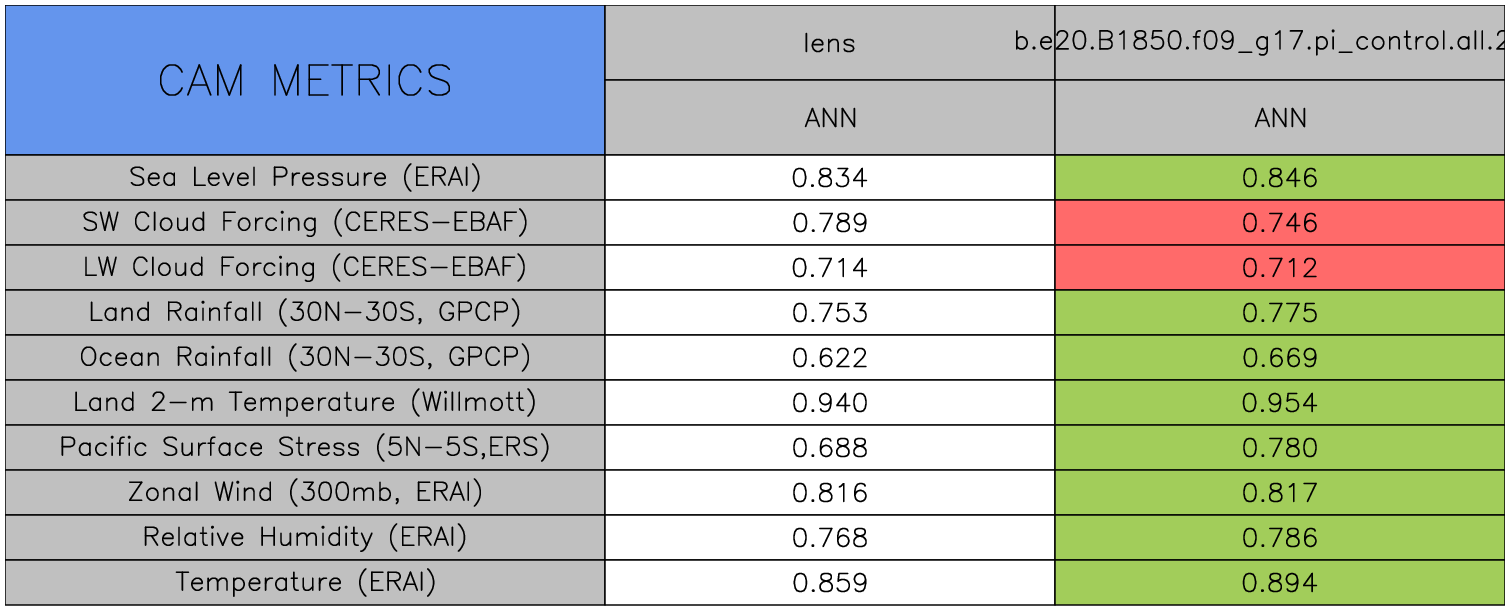The image size is (1510, 611).
Task: Select the Sea Level Pressure (ERAI) row label
Action: [x=305, y=178]
